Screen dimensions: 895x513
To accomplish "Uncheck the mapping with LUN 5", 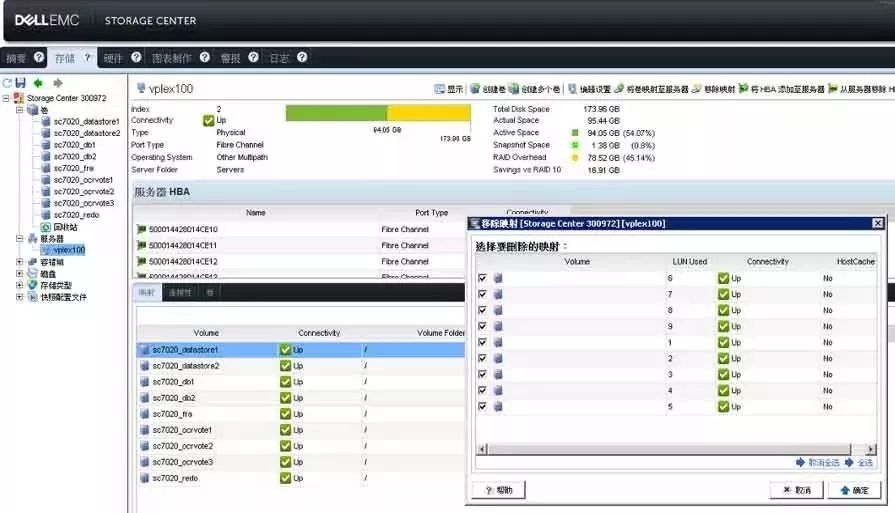I will [483, 406].
